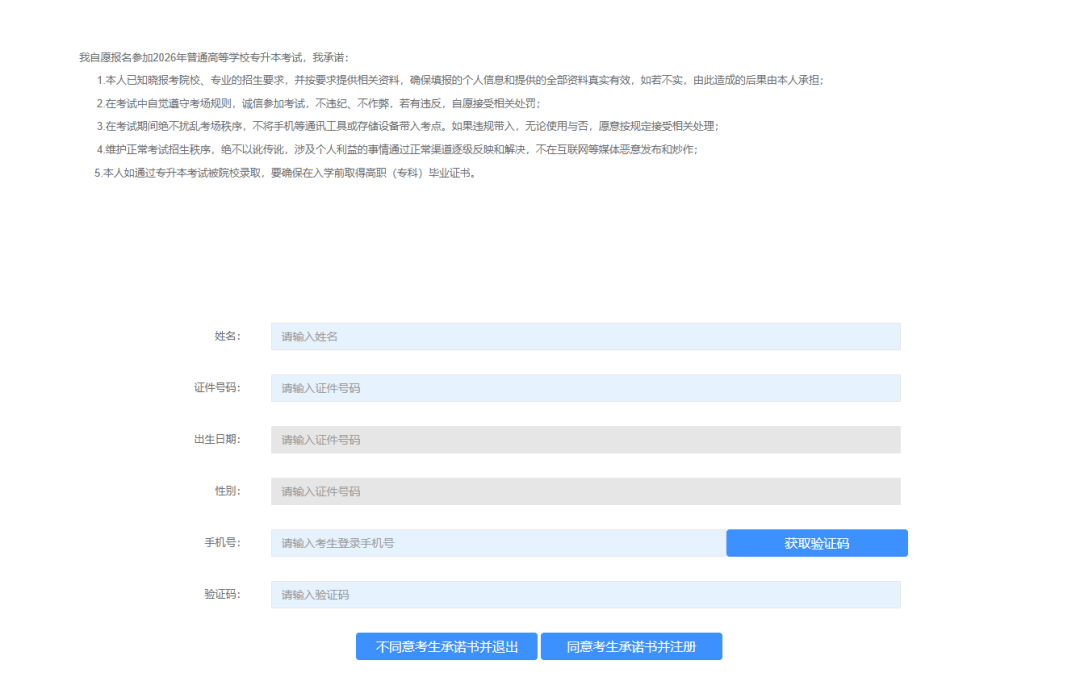The image size is (1080, 677).
Task: Click commitment item 2 about 考场规则
Action: tap(318, 103)
